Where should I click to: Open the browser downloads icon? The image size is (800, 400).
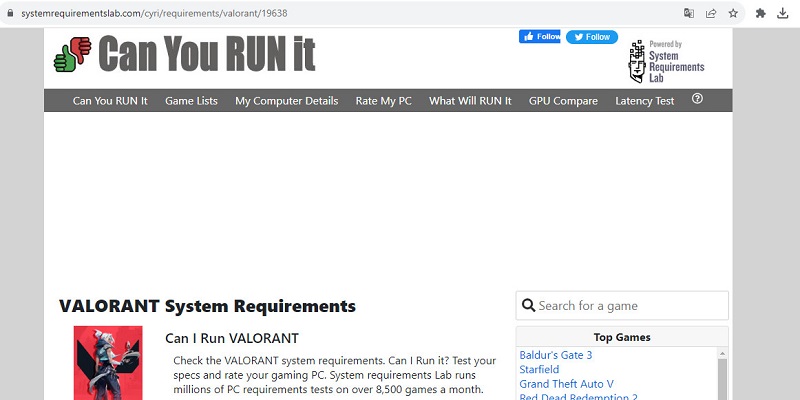coord(783,13)
